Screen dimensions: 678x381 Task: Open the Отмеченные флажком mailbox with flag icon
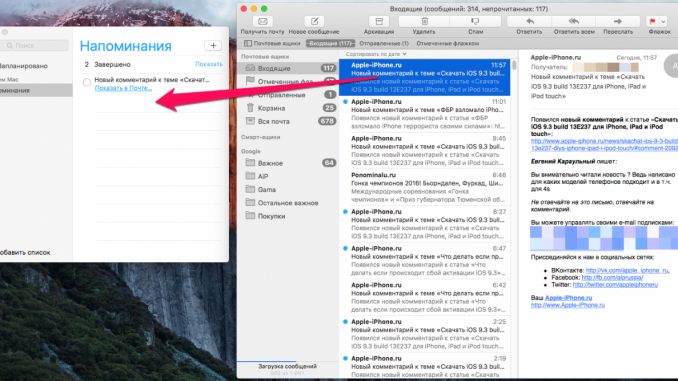pyautogui.click(x=288, y=81)
